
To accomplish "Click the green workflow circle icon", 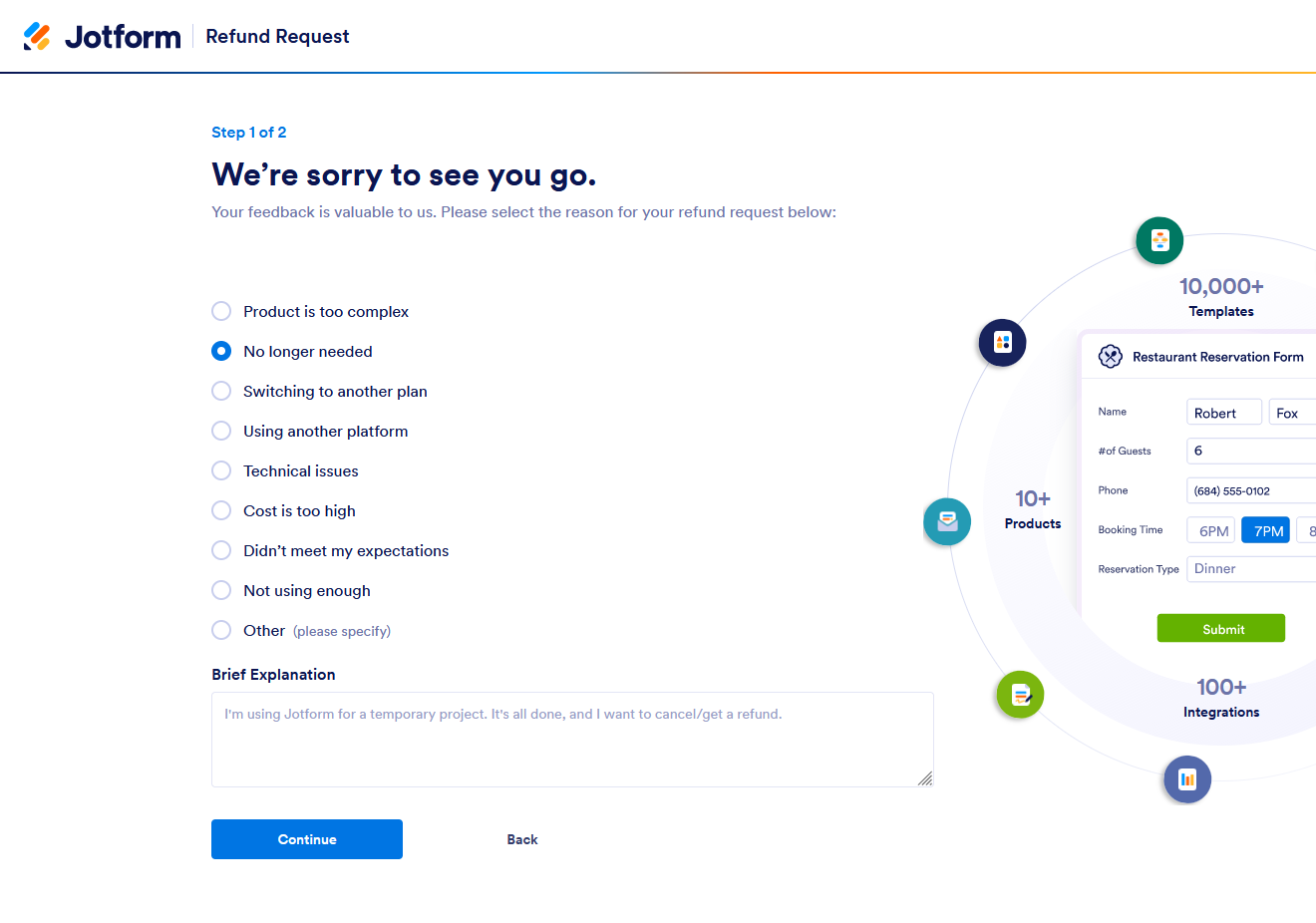I will point(1159,240).
